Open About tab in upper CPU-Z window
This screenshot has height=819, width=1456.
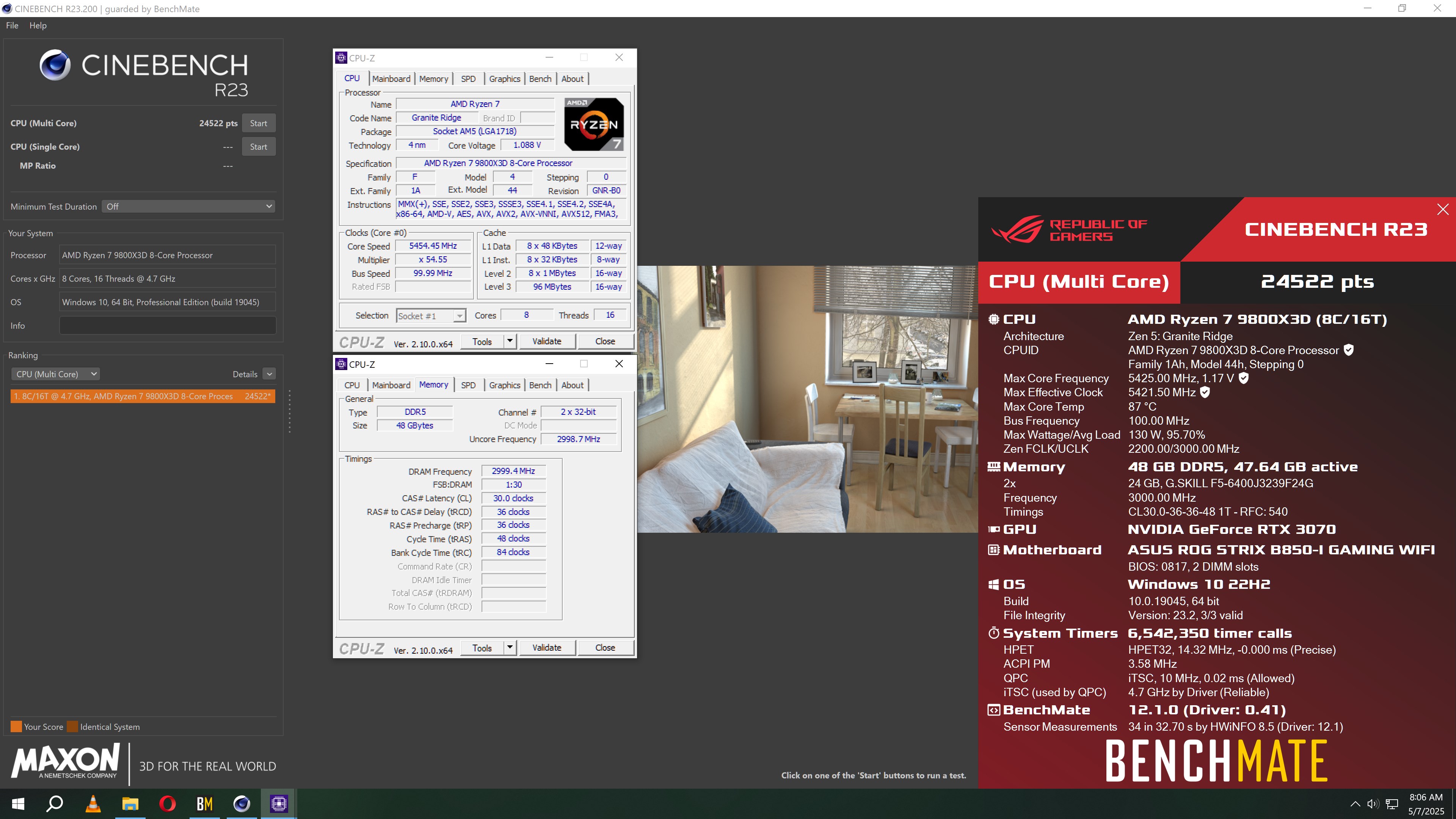point(572,78)
